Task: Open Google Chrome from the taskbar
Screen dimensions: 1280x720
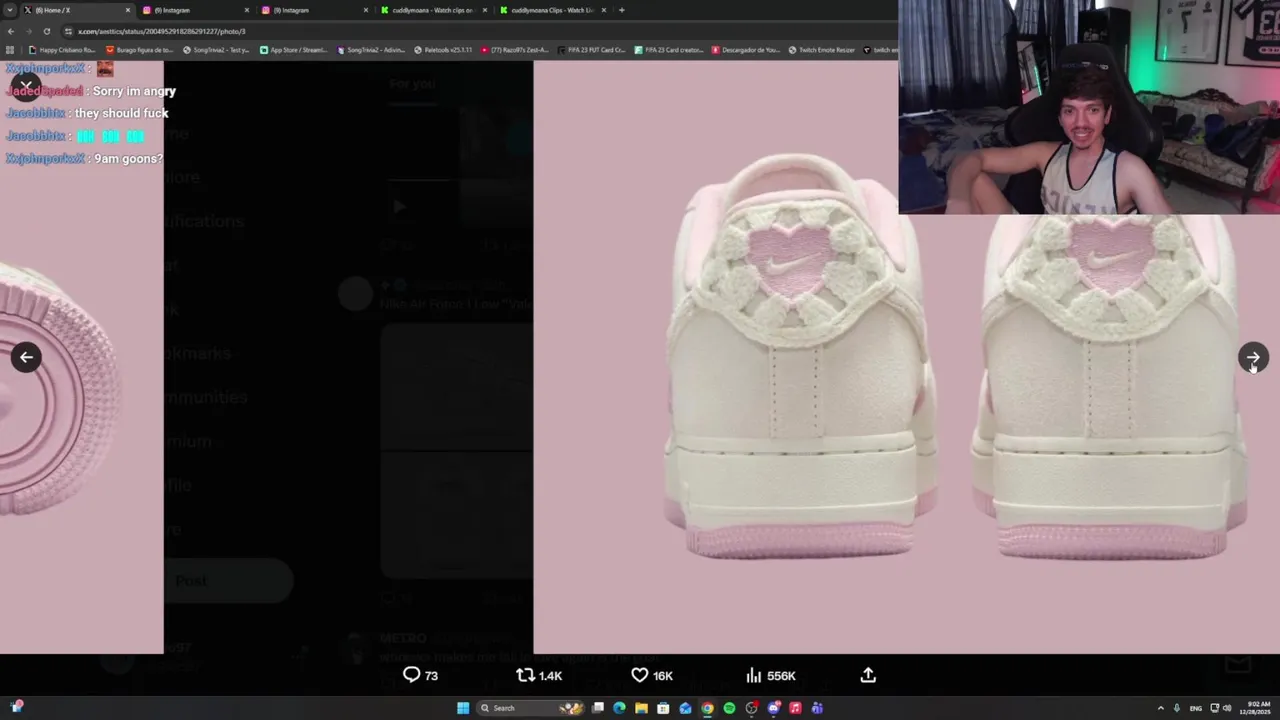Action: click(707, 708)
